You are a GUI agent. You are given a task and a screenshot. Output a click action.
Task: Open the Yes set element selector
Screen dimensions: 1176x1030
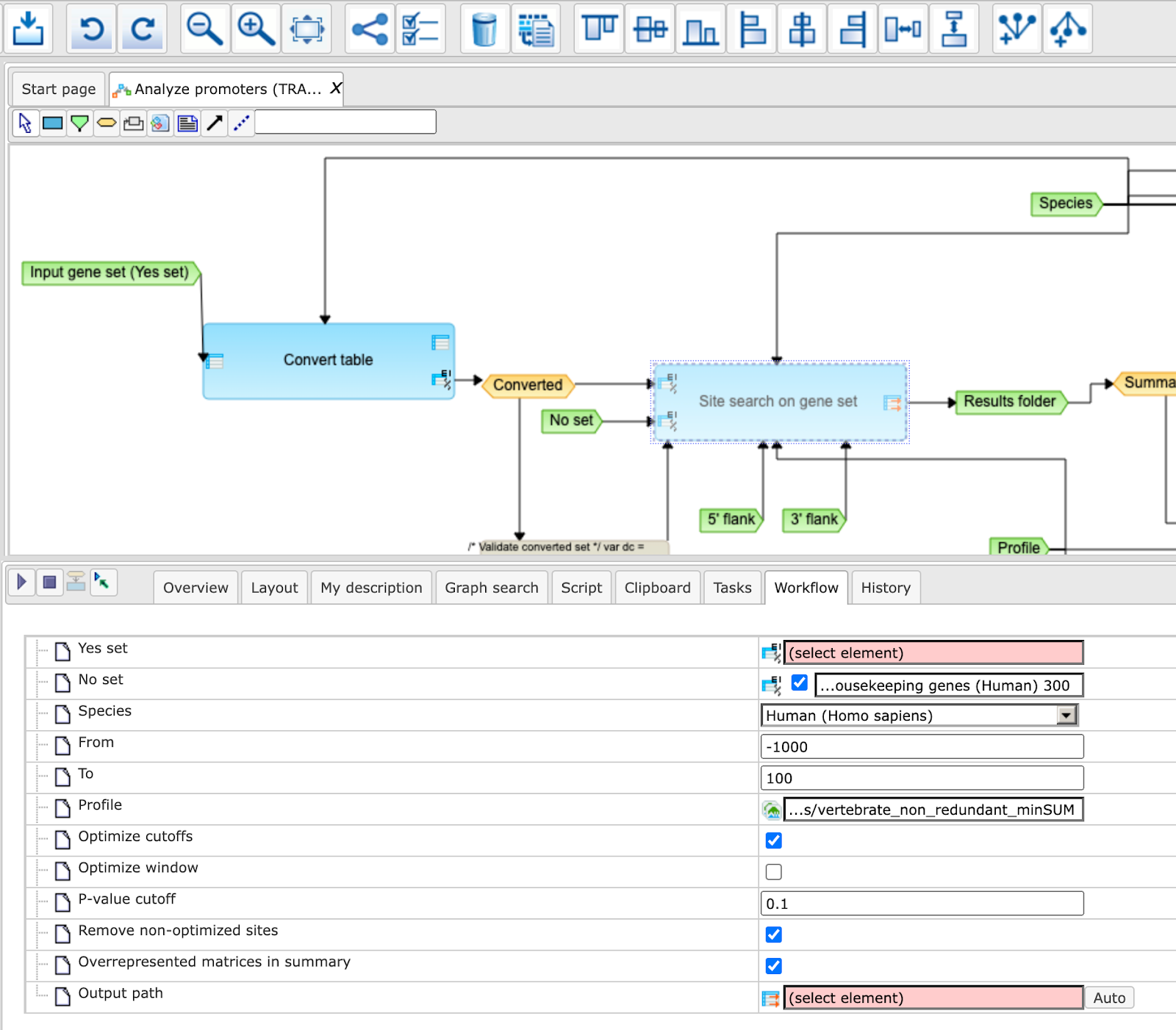[933, 652]
